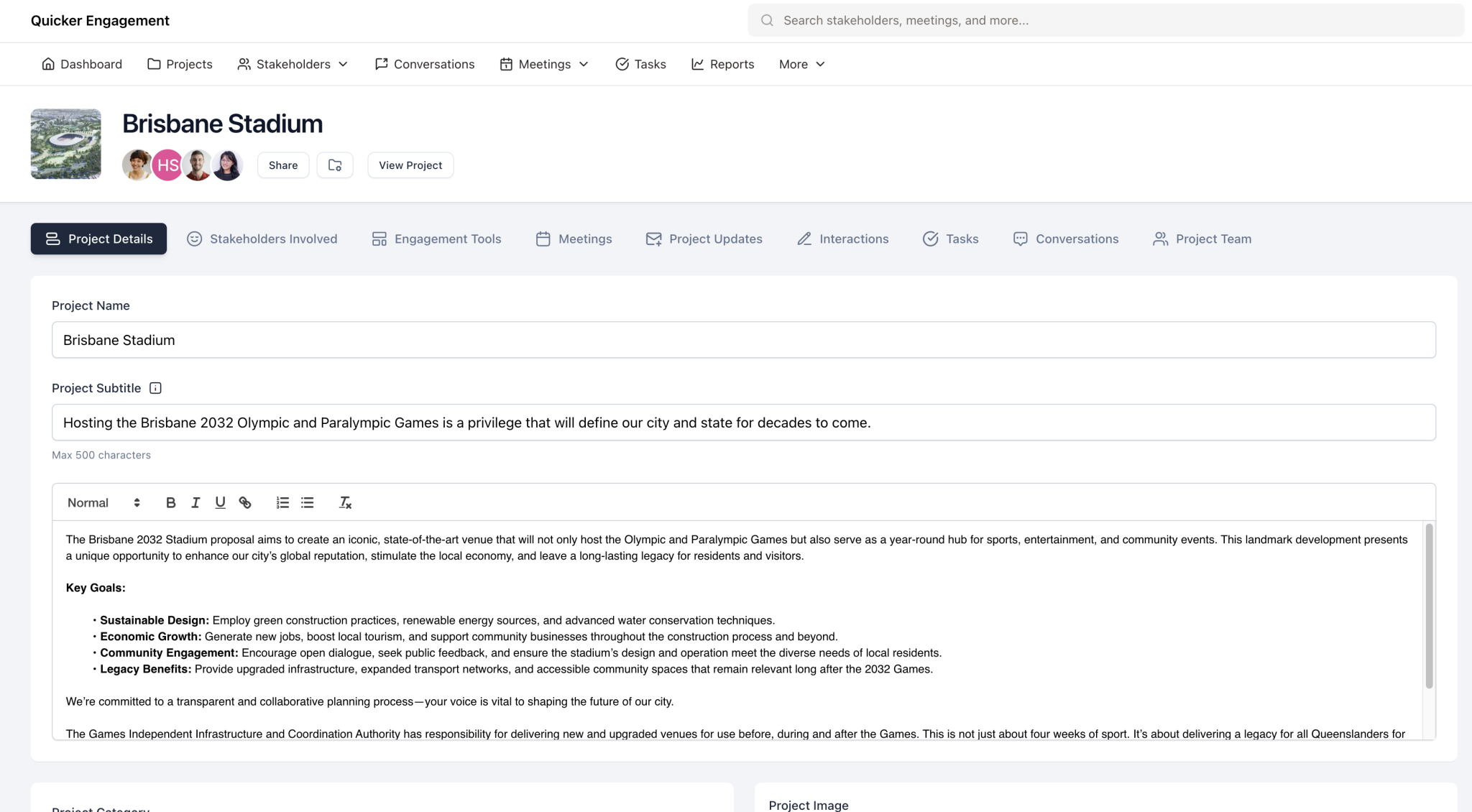This screenshot has width=1472, height=812.
Task: Insert a link using editor toolbar
Action: (245, 503)
